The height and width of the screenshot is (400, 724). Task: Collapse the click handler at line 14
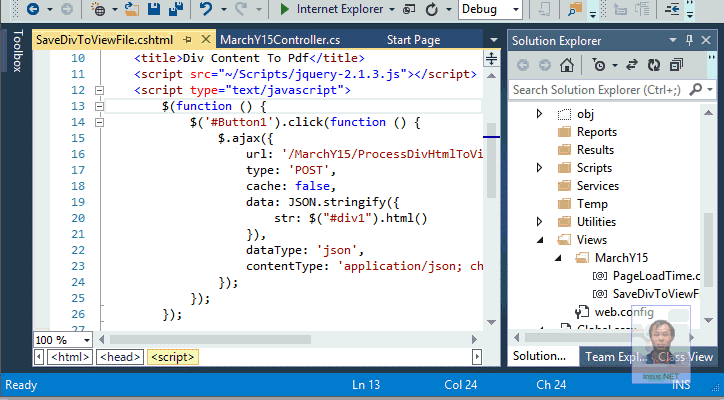coord(99,122)
